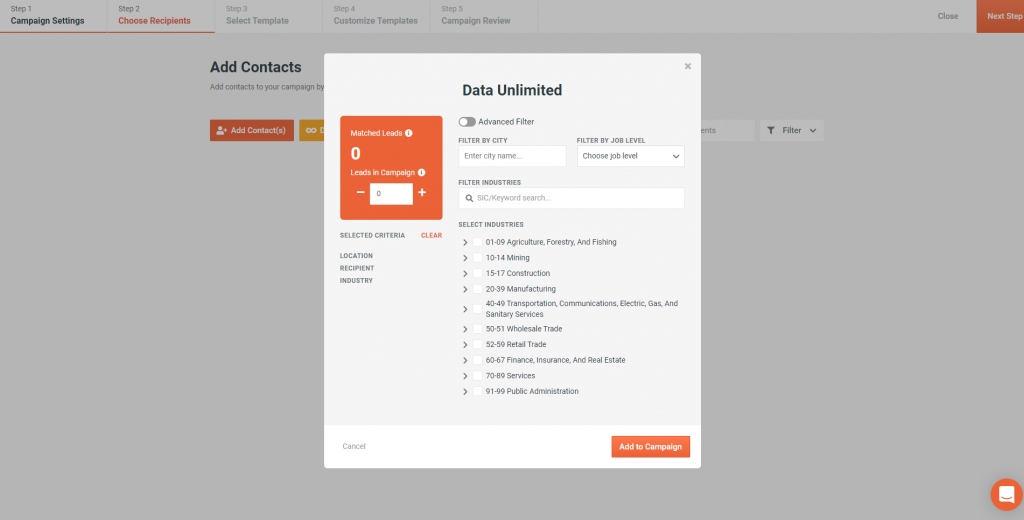The image size is (1024, 520).
Task: Open the chat bubble icon in corner
Action: tap(1006, 494)
